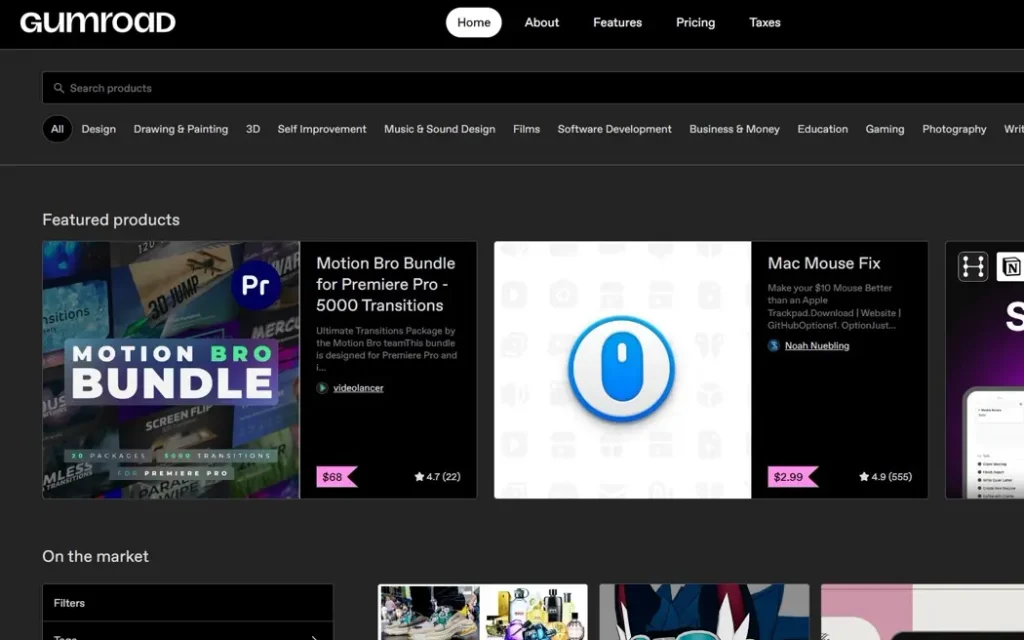
Task: Click the On the market heading
Action: 95,556
